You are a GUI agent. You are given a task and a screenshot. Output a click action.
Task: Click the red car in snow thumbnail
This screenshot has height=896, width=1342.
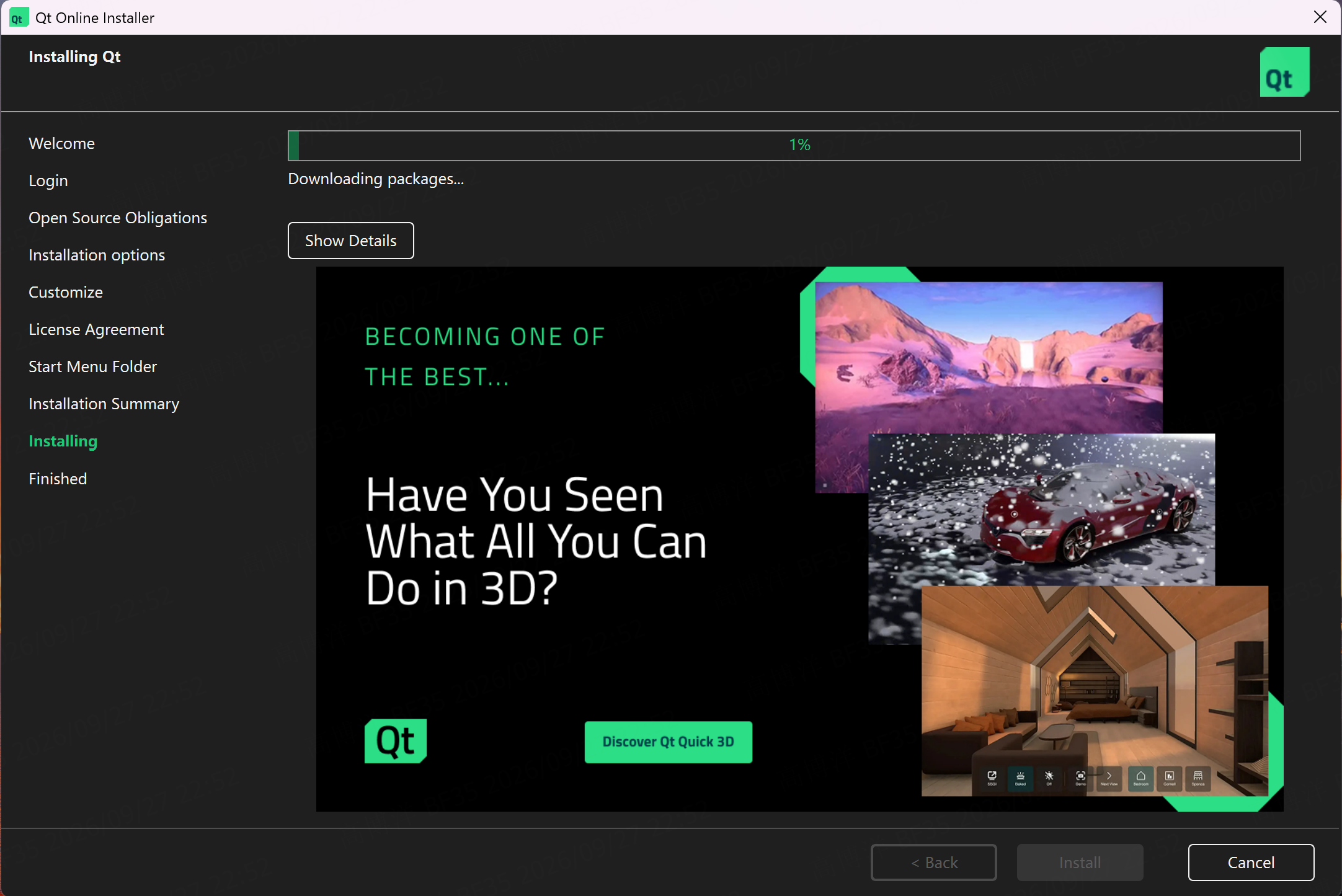tap(1041, 510)
